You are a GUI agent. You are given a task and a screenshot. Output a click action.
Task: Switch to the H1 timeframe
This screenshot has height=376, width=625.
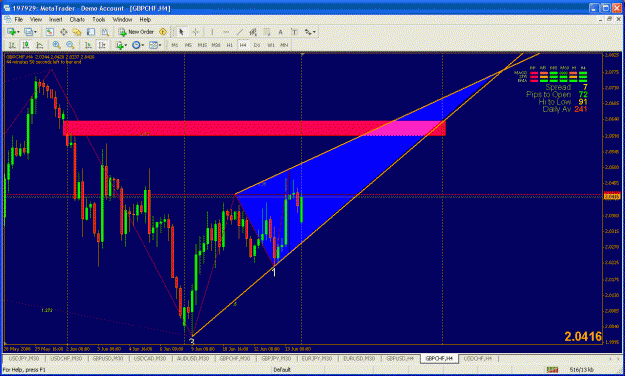230,45
